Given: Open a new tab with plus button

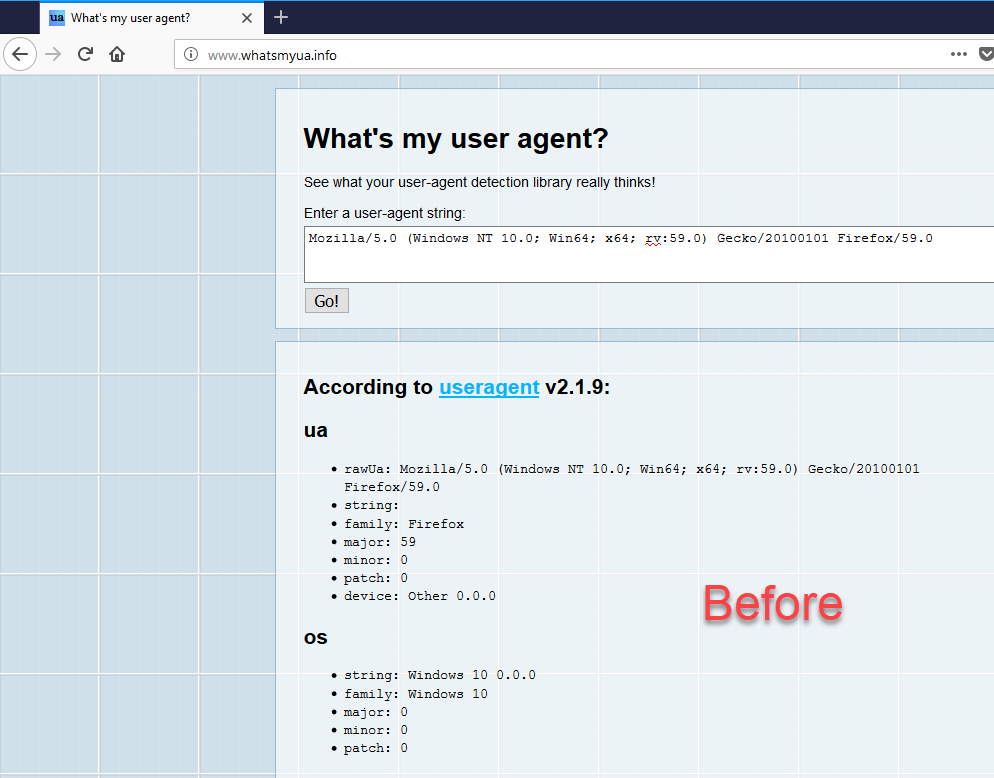Looking at the screenshot, I should click(x=281, y=17).
